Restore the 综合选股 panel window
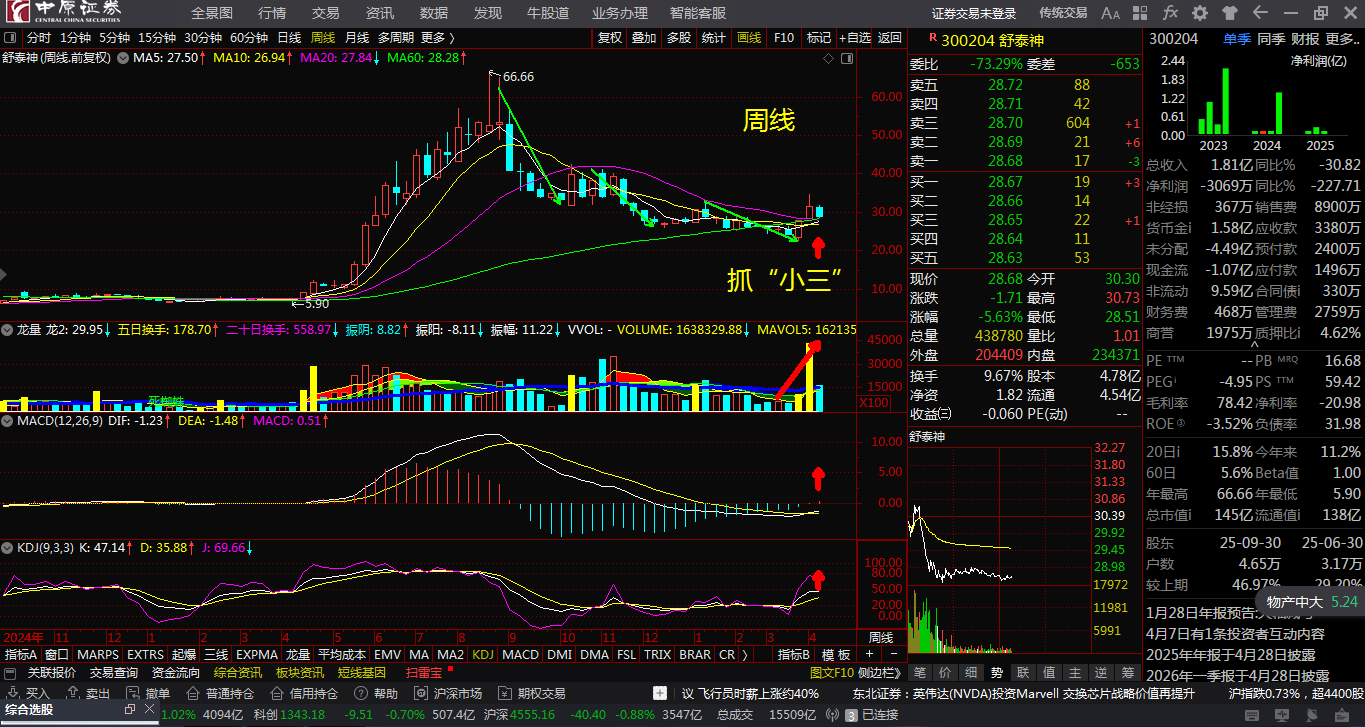This screenshot has height=727, width=1365. [x=129, y=709]
